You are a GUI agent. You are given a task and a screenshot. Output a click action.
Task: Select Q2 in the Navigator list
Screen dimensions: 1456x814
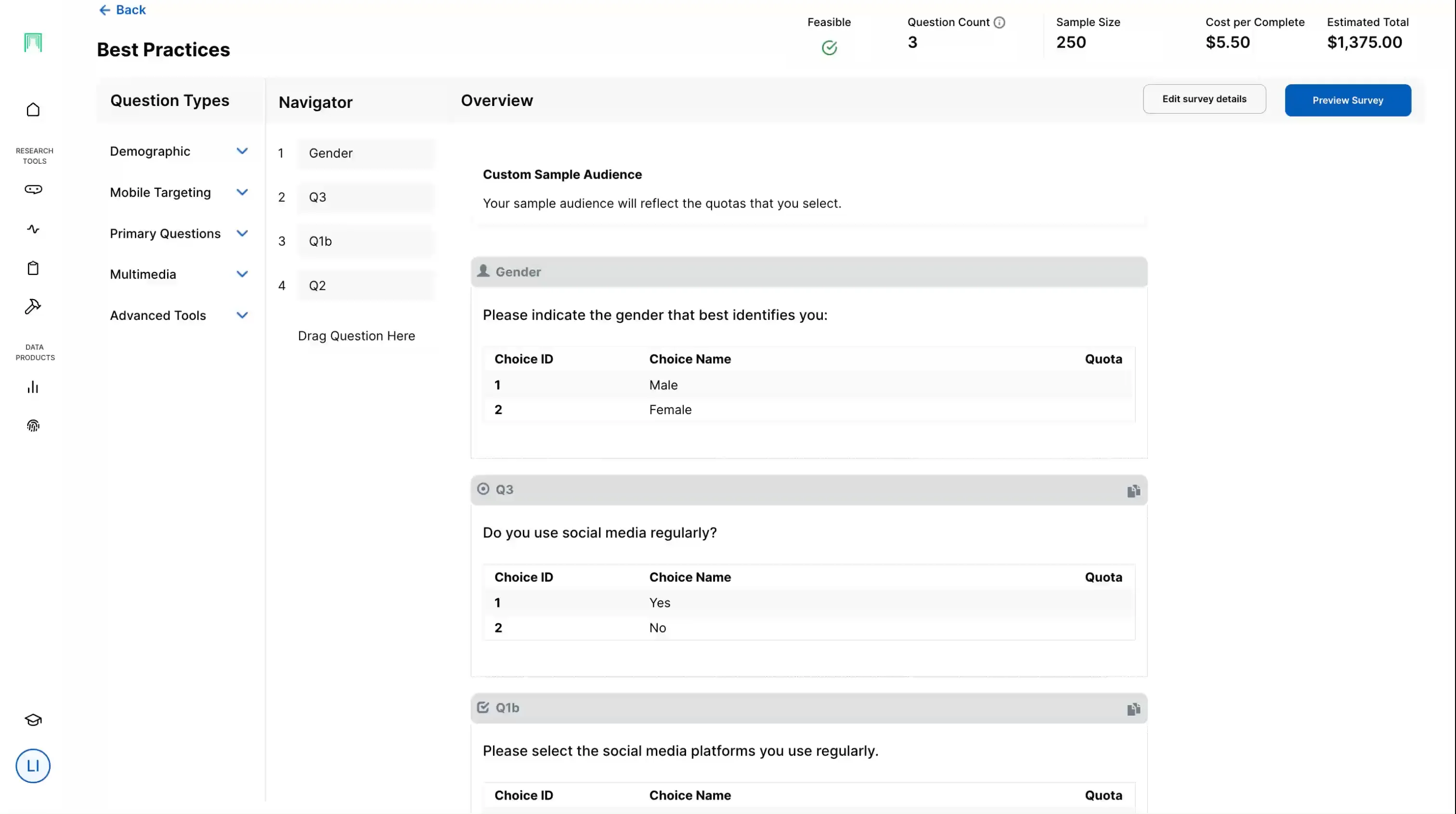pyautogui.click(x=366, y=286)
